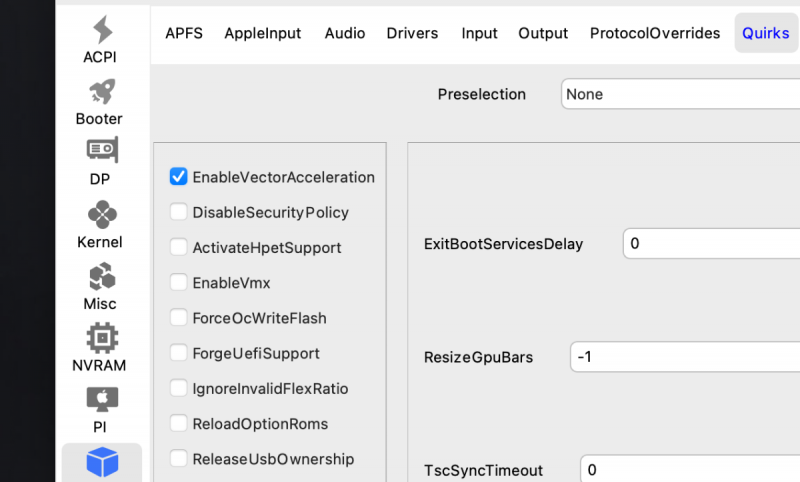Select the blue UEFI cube icon
800x482 pixels.
tap(102, 461)
